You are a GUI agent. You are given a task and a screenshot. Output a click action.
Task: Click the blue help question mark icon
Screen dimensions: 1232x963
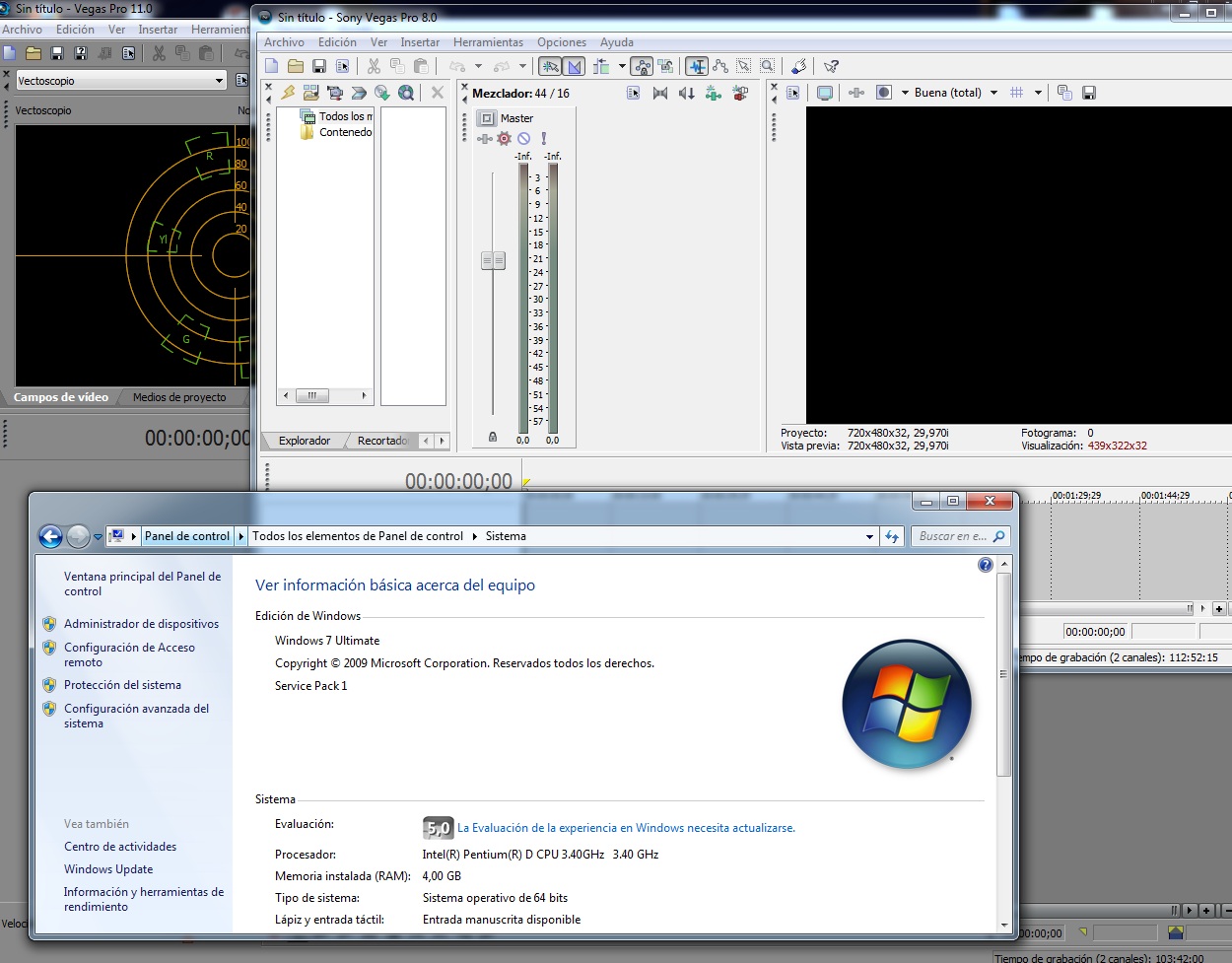(x=986, y=565)
